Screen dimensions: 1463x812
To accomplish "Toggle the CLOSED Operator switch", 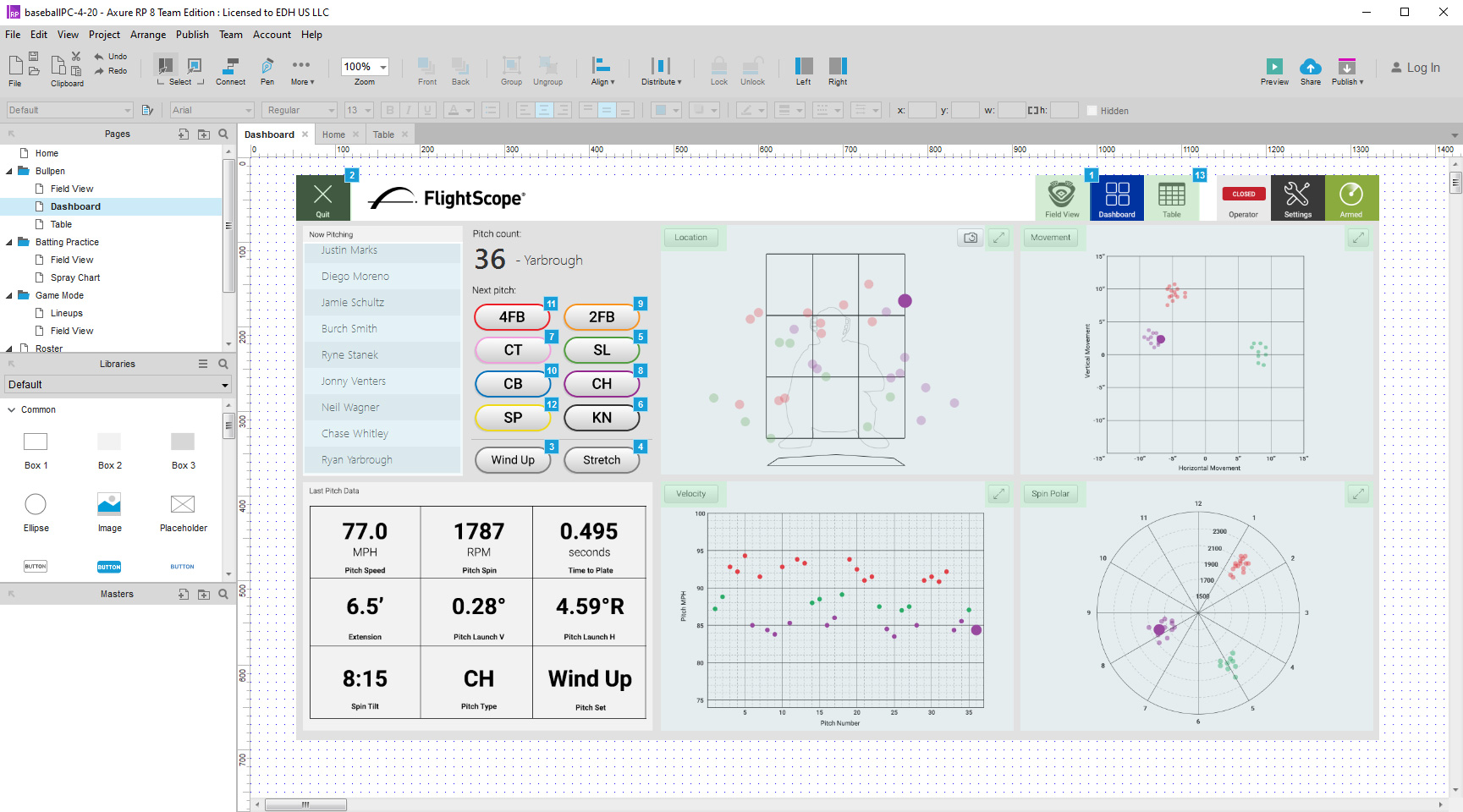I will pos(1243,195).
